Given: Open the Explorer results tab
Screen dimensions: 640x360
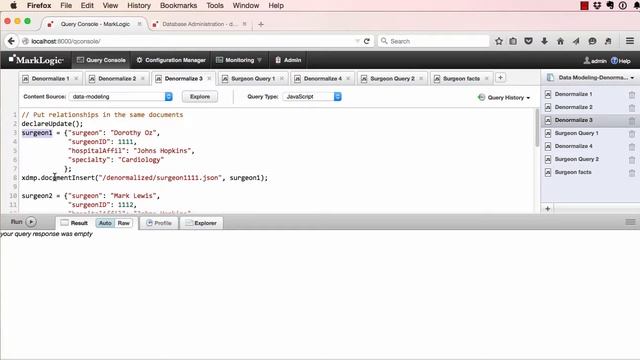Looking at the screenshot, I should [201, 223].
